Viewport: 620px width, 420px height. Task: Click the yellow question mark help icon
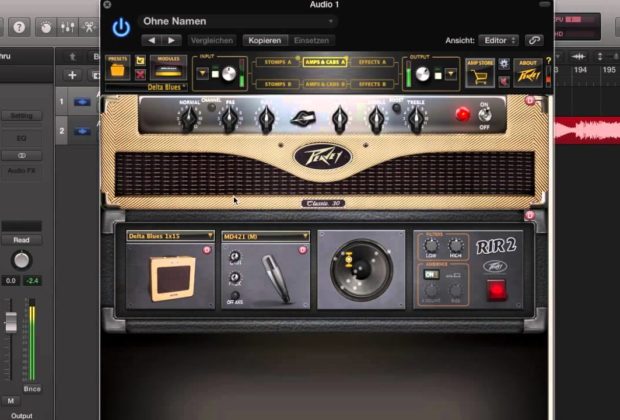[x=548, y=61]
